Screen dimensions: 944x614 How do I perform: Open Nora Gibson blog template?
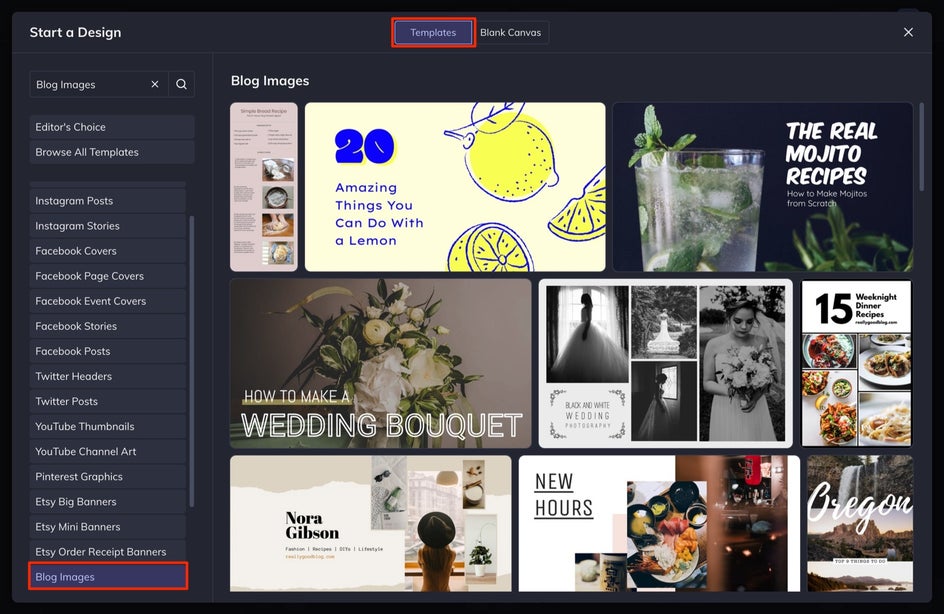pyautogui.click(x=371, y=524)
